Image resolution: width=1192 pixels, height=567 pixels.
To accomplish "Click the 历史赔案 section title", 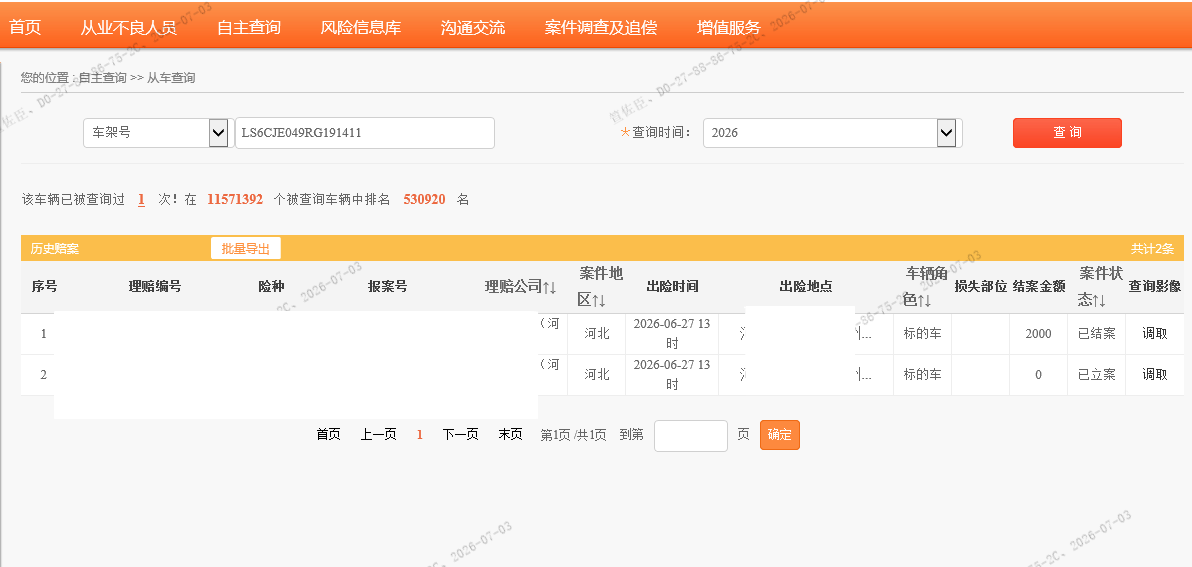I will 55,249.
